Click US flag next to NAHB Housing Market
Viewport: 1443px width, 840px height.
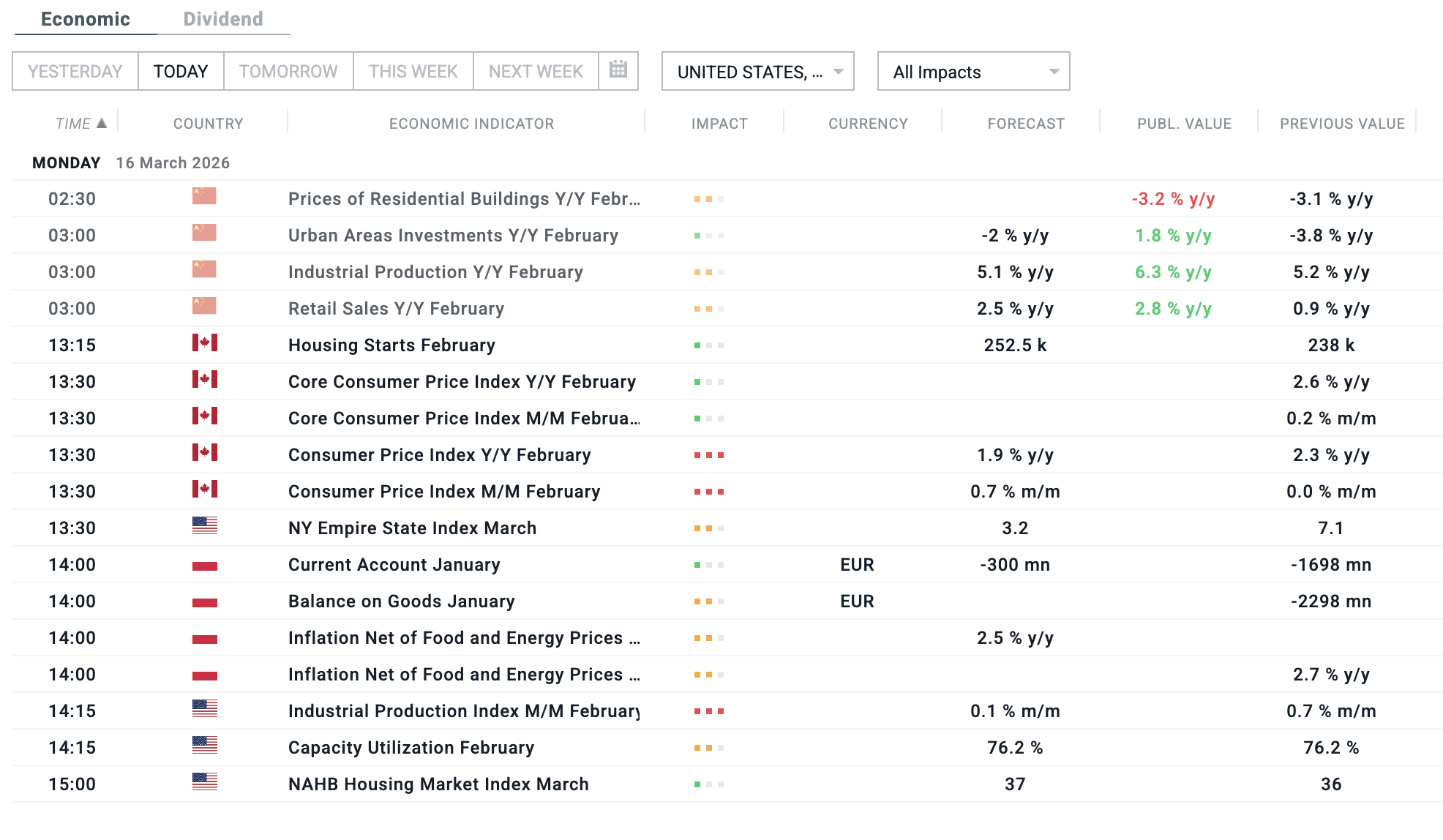(204, 781)
